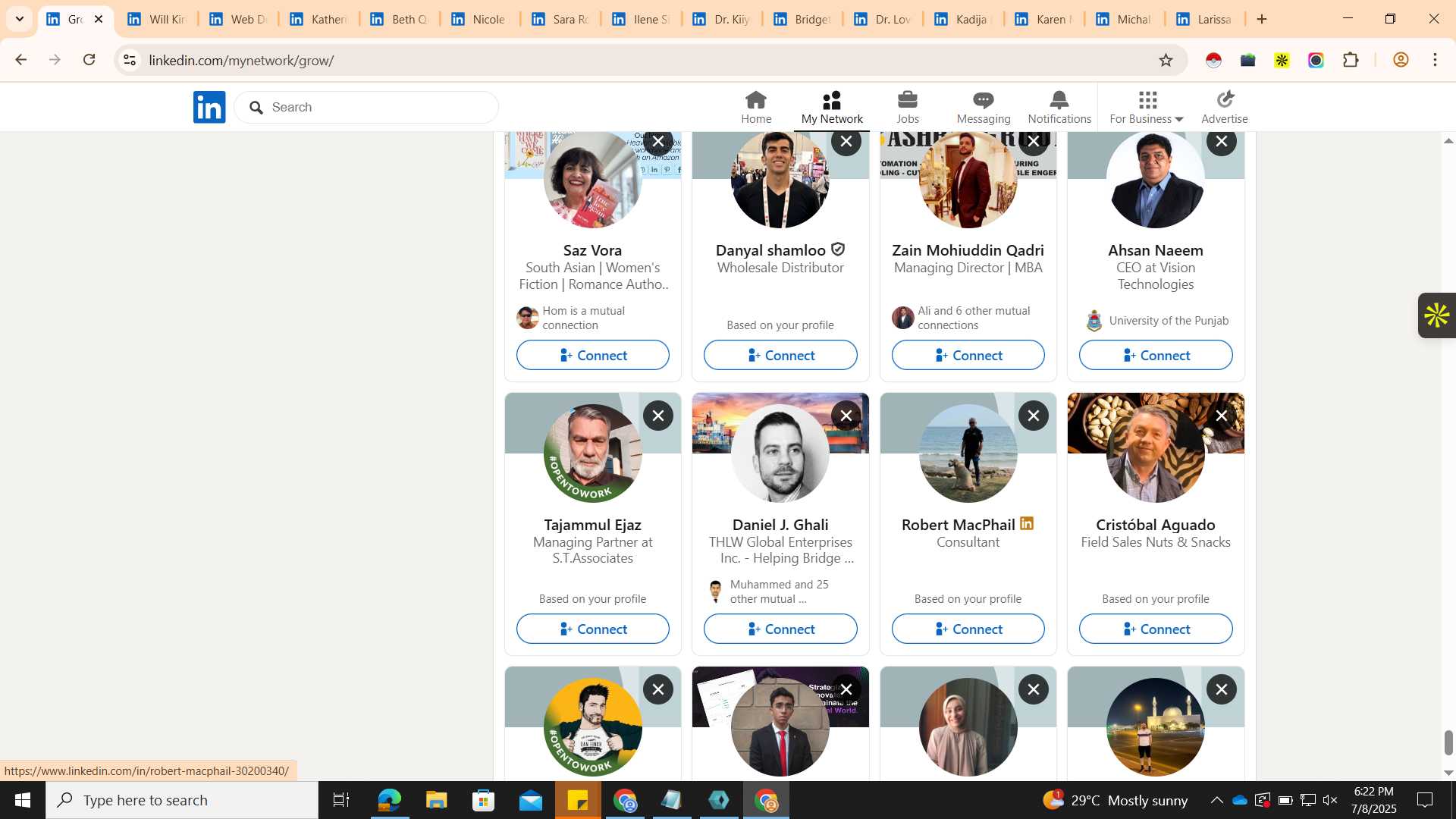Screen dimensions: 1456x819
Task: Open the Messaging chat icon
Action: (x=984, y=107)
